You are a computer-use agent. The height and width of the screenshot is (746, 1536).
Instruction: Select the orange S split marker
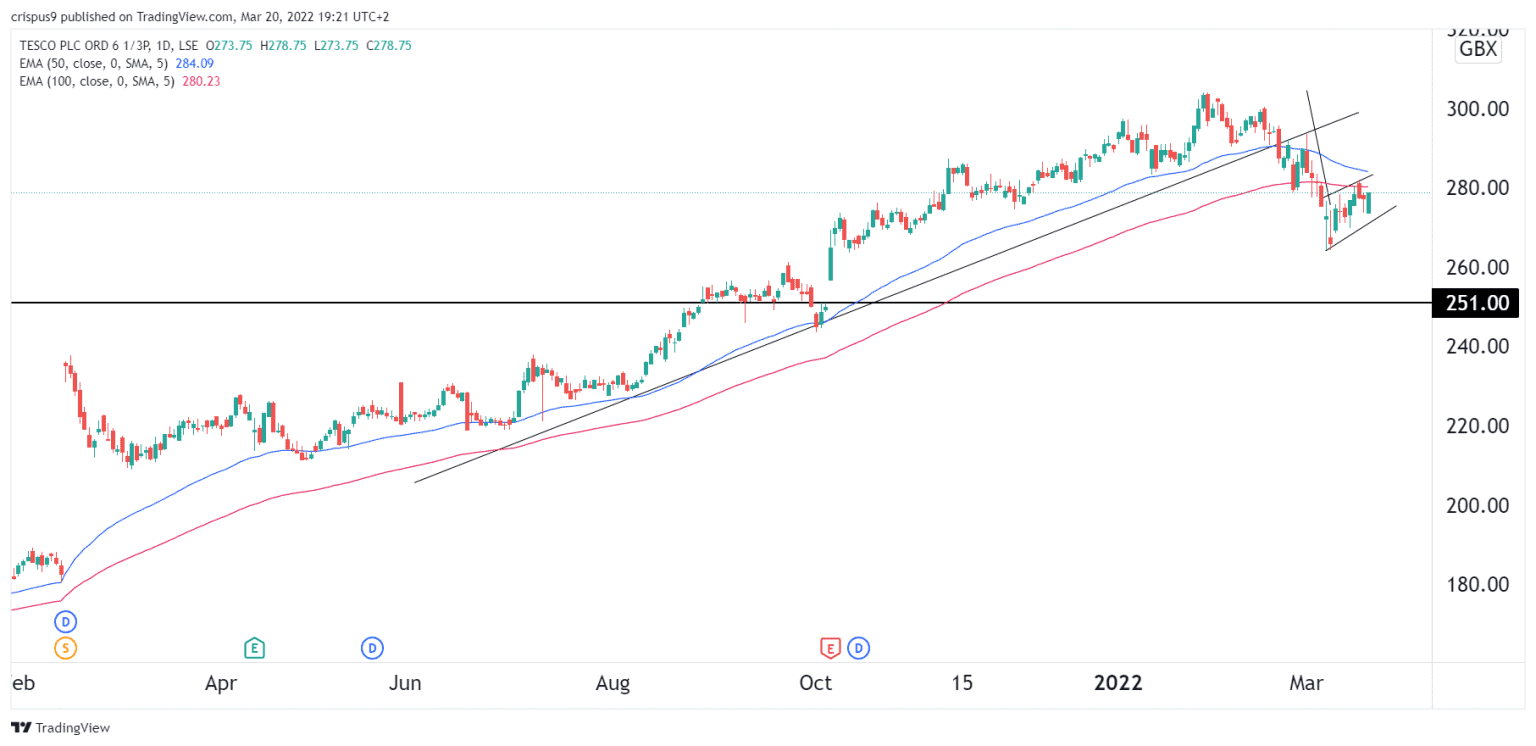65,648
